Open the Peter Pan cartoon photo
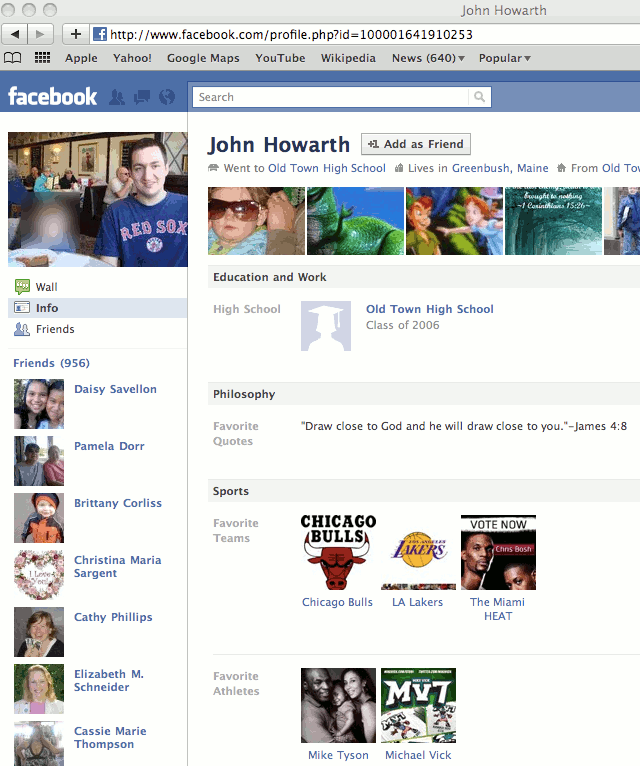 (454, 221)
